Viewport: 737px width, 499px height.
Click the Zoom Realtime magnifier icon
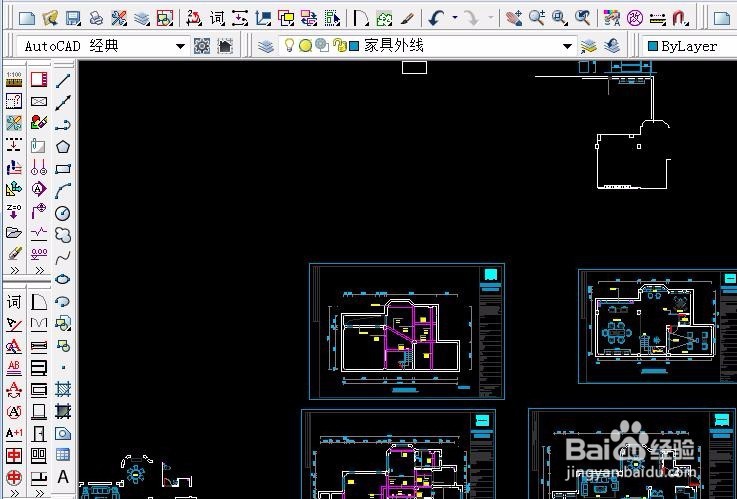[536, 18]
